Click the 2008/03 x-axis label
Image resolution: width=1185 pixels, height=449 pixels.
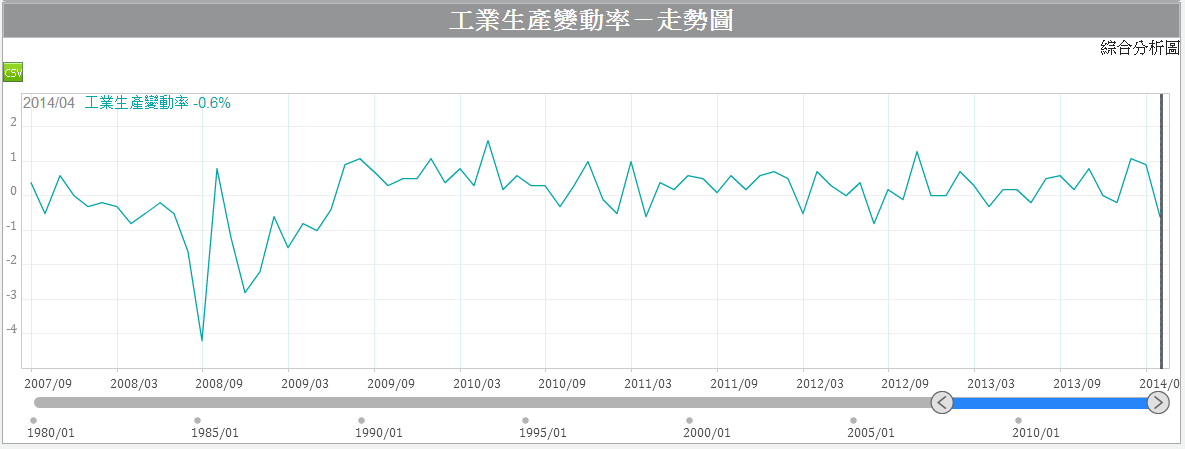[x=134, y=382]
